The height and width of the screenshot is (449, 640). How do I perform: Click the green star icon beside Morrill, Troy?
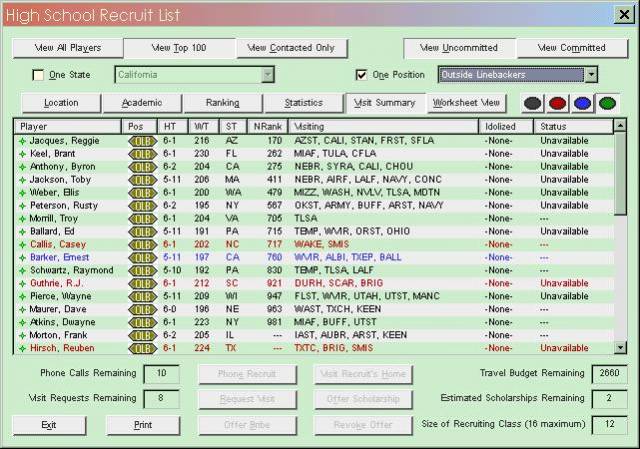22,219
